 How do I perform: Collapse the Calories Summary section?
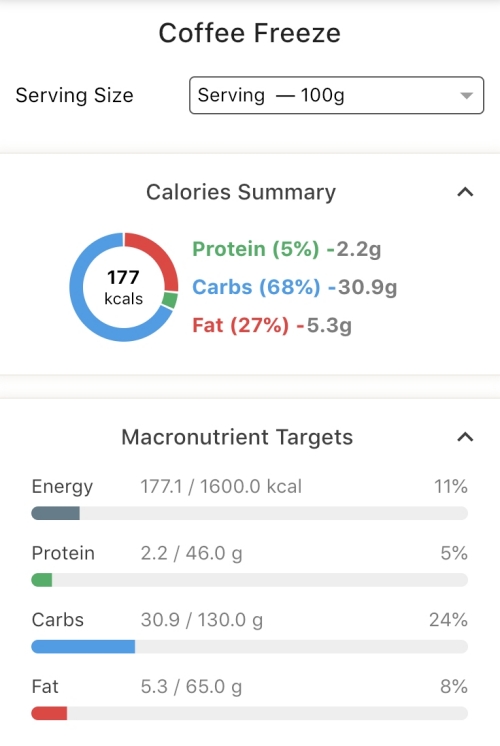click(x=465, y=192)
